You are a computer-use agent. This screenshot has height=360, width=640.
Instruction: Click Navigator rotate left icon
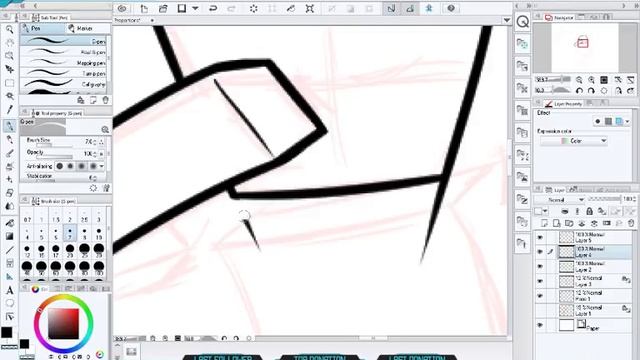(579, 91)
